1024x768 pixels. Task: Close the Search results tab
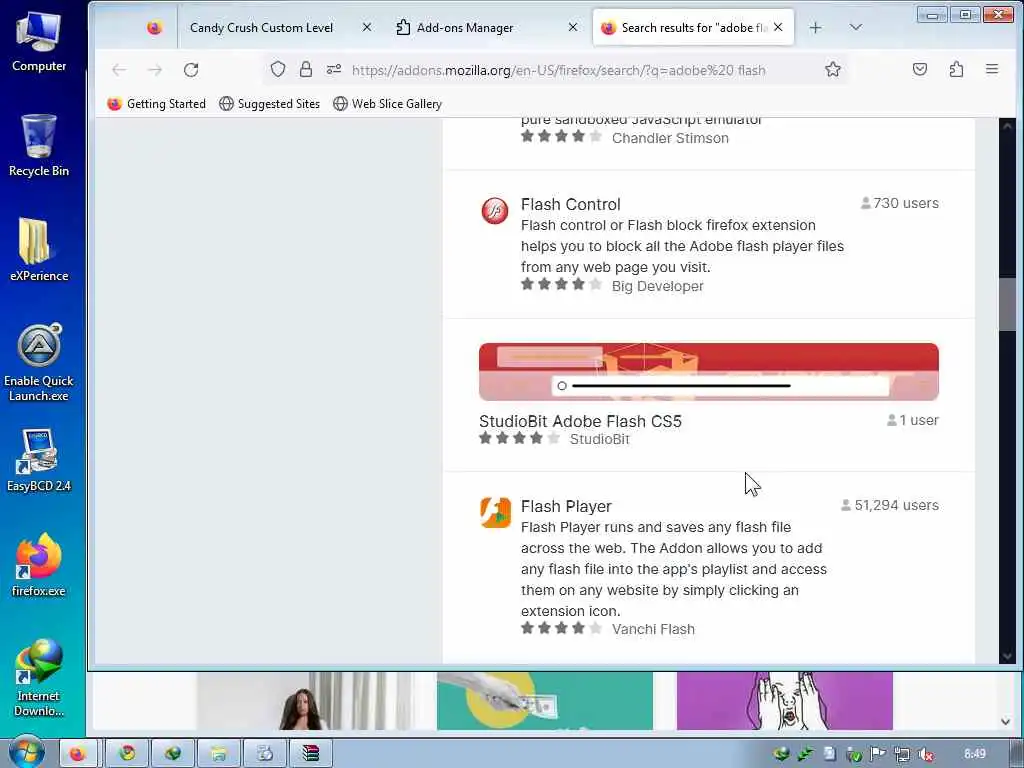(778, 27)
